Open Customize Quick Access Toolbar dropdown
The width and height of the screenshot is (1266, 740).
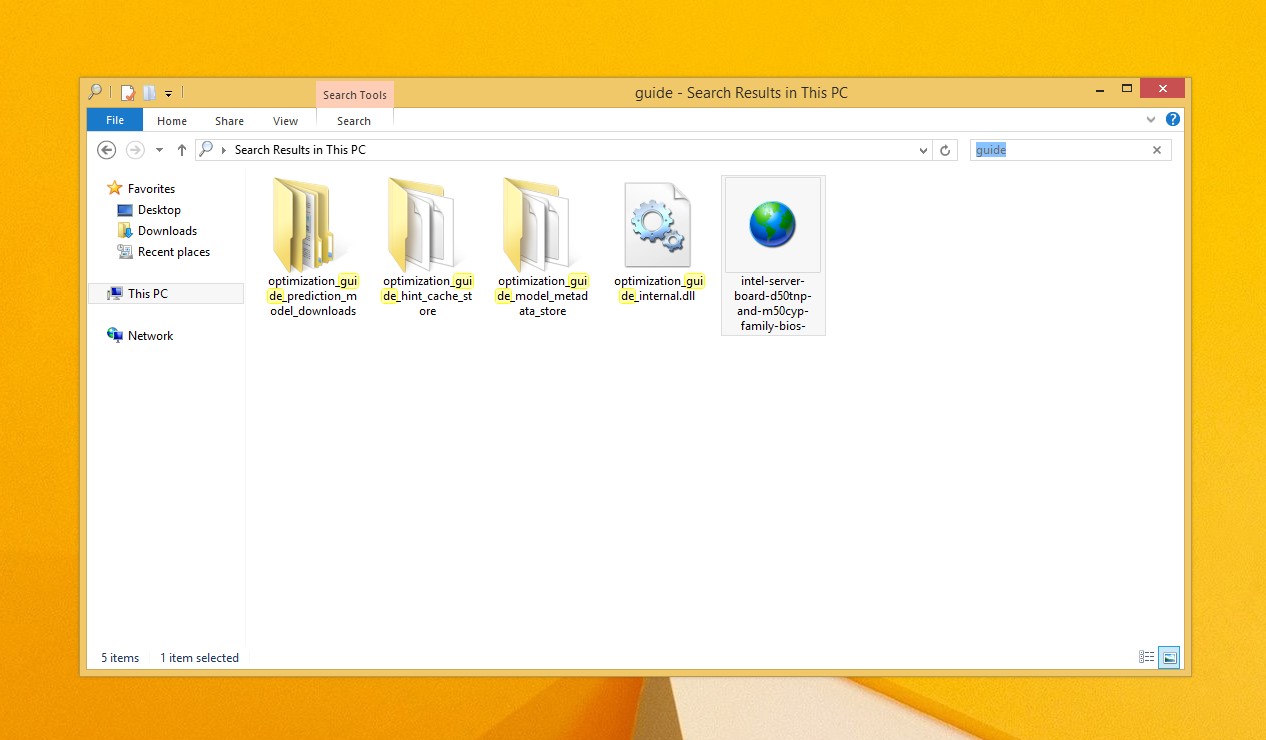tap(169, 94)
